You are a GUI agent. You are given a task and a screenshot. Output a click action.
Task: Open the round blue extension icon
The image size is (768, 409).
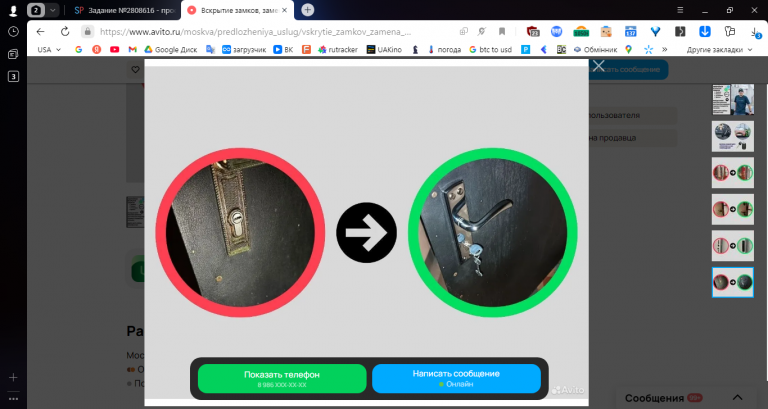point(556,31)
